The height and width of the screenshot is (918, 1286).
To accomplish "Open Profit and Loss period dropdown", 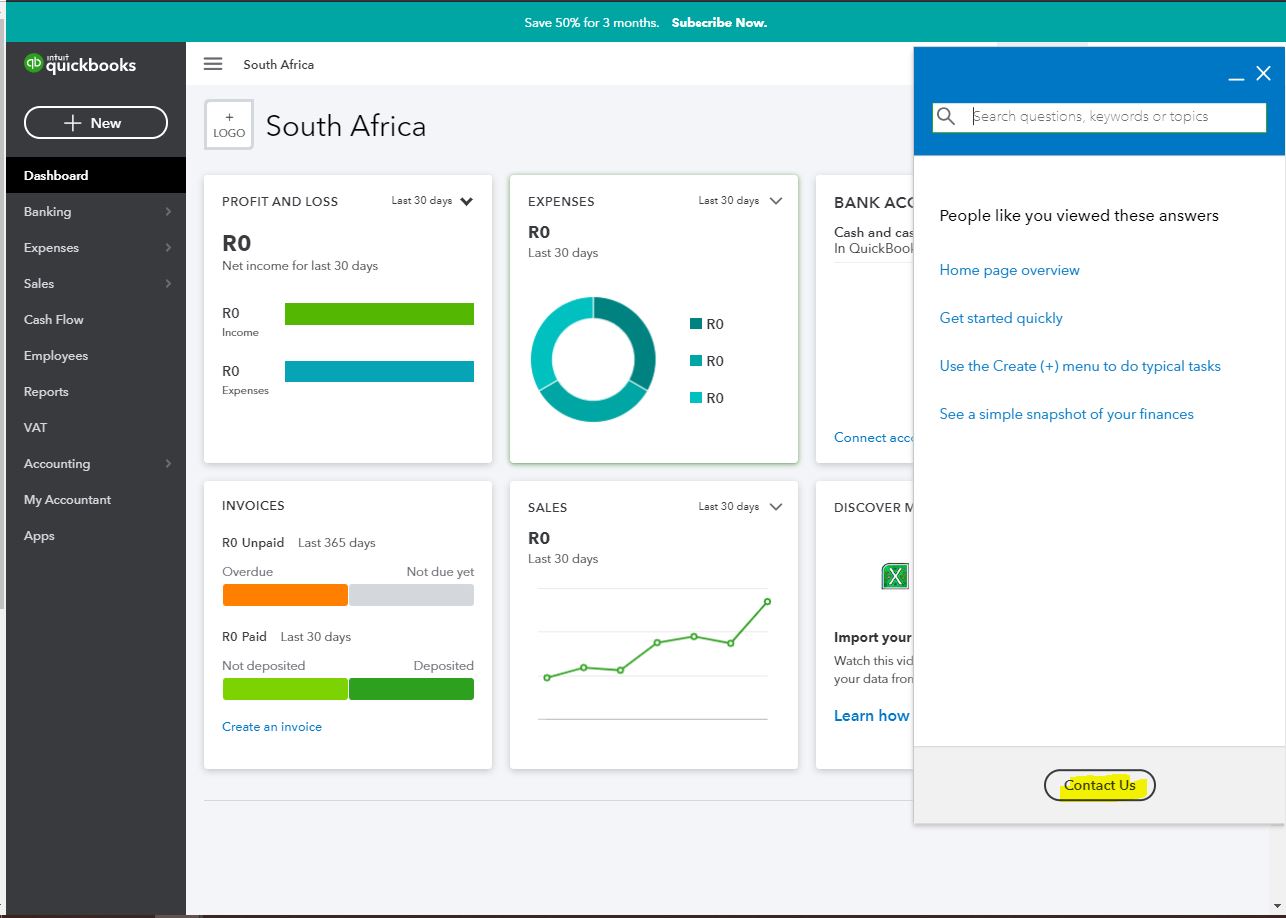I will pos(432,201).
